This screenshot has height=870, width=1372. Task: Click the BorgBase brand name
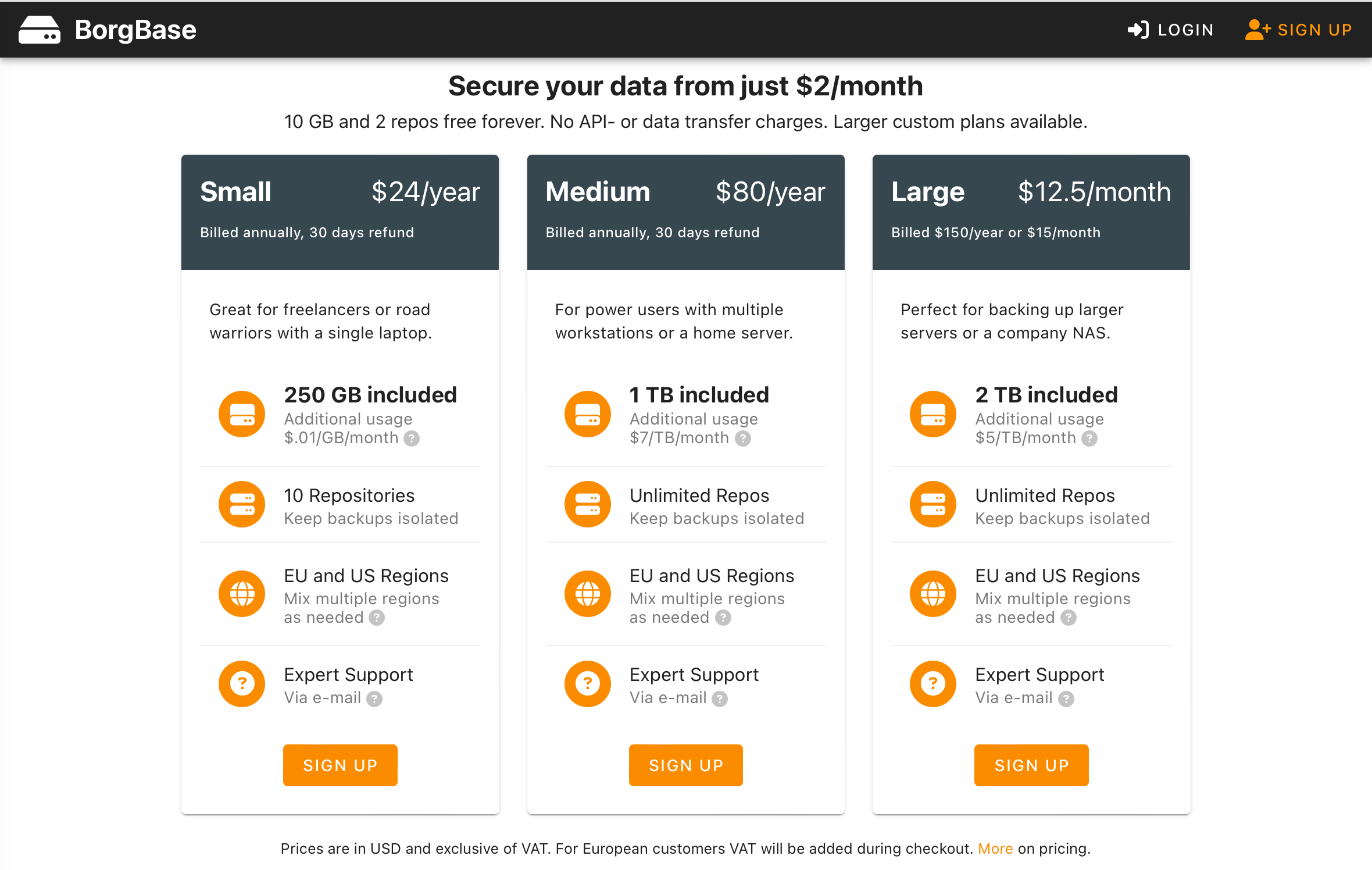click(135, 30)
